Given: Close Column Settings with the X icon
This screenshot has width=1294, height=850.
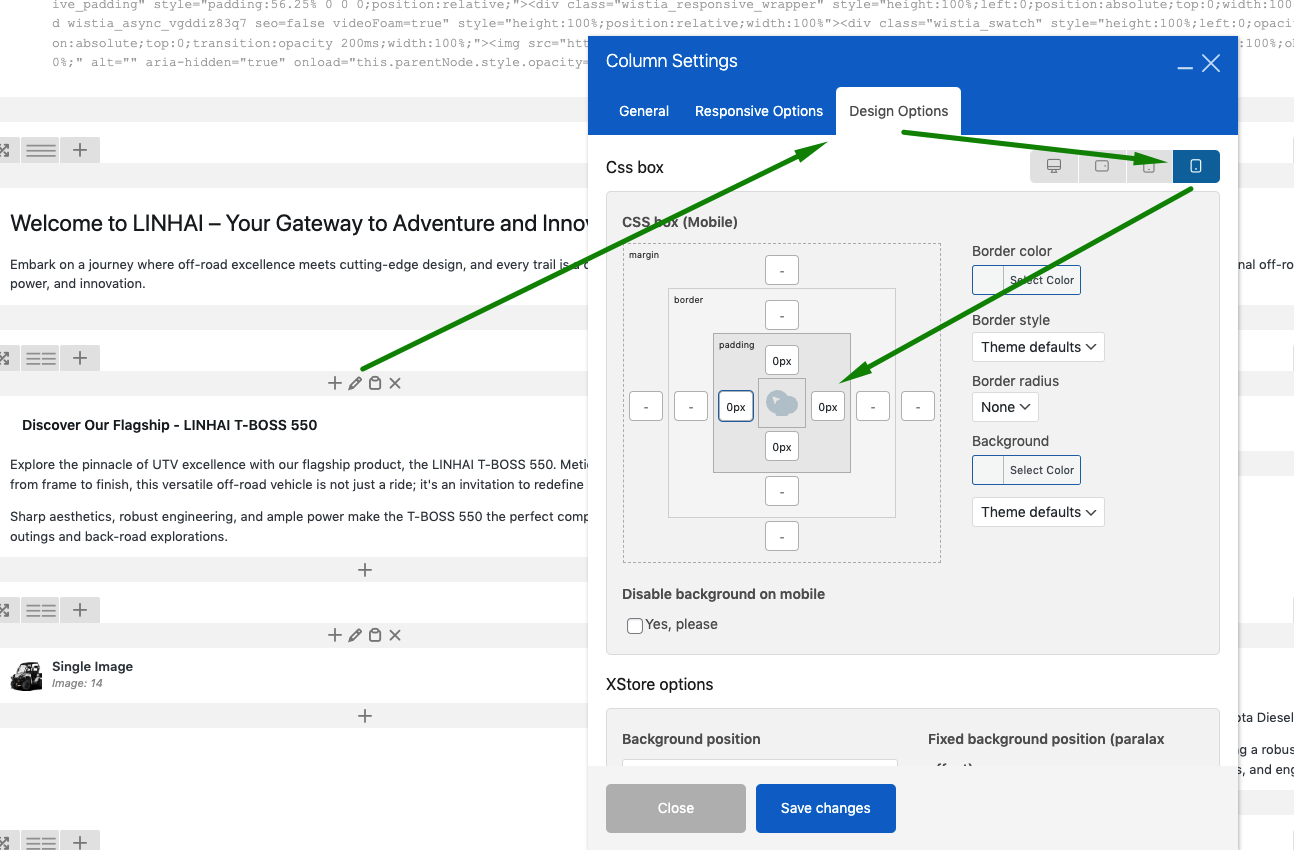Looking at the screenshot, I should pyautogui.click(x=1211, y=63).
